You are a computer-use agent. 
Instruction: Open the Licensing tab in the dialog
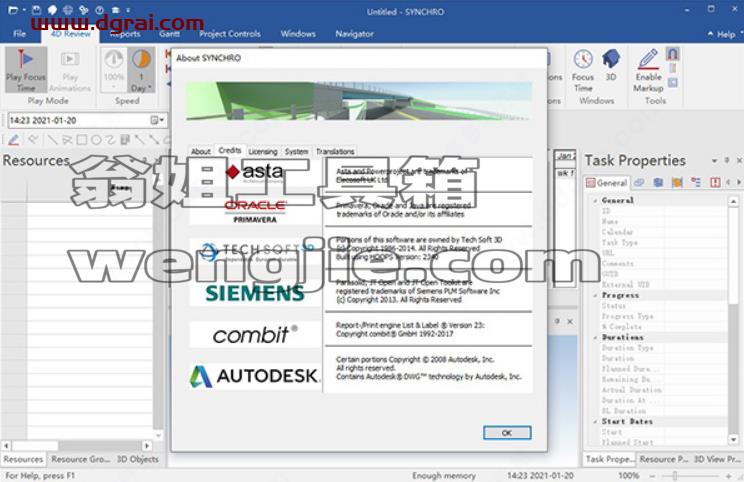(263, 151)
